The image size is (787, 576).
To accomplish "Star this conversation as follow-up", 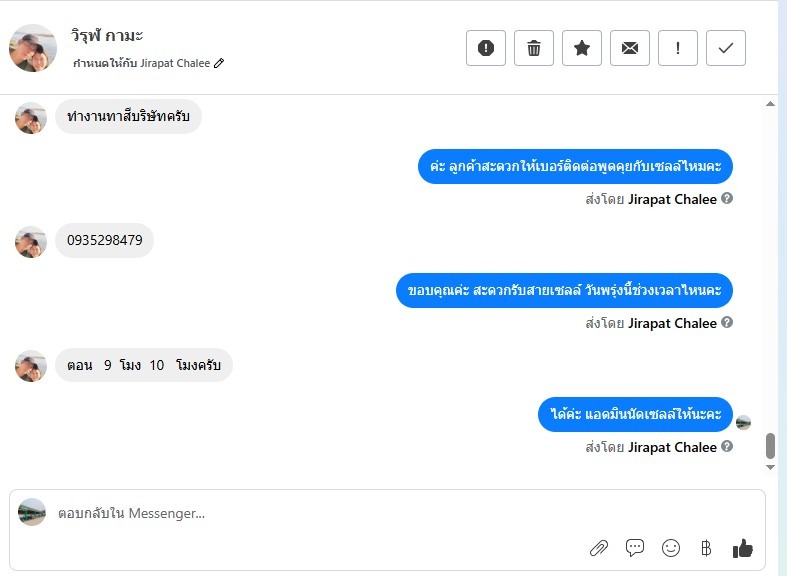I will click(x=582, y=48).
